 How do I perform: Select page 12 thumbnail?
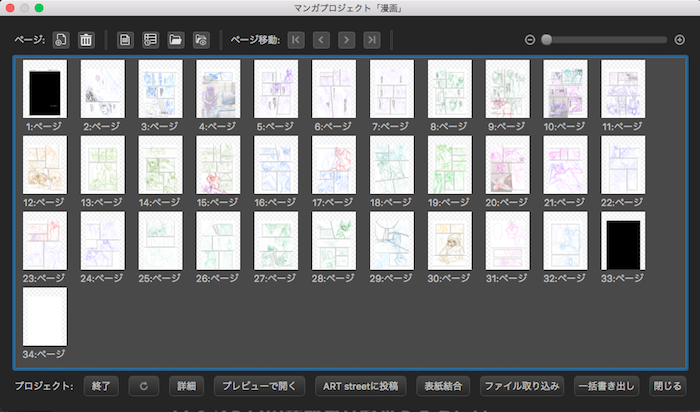45,165
